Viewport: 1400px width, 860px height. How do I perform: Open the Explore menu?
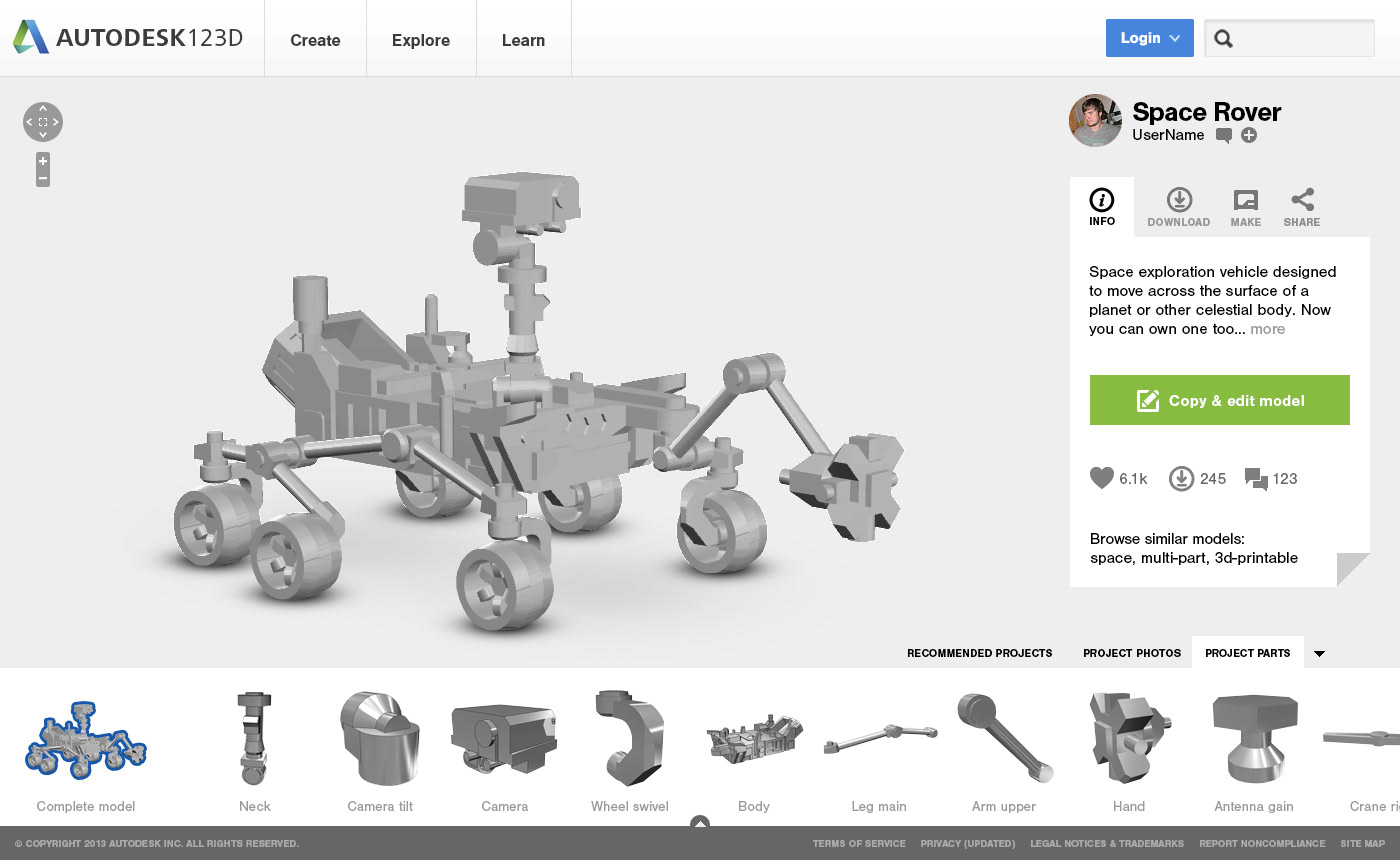coord(421,40)
